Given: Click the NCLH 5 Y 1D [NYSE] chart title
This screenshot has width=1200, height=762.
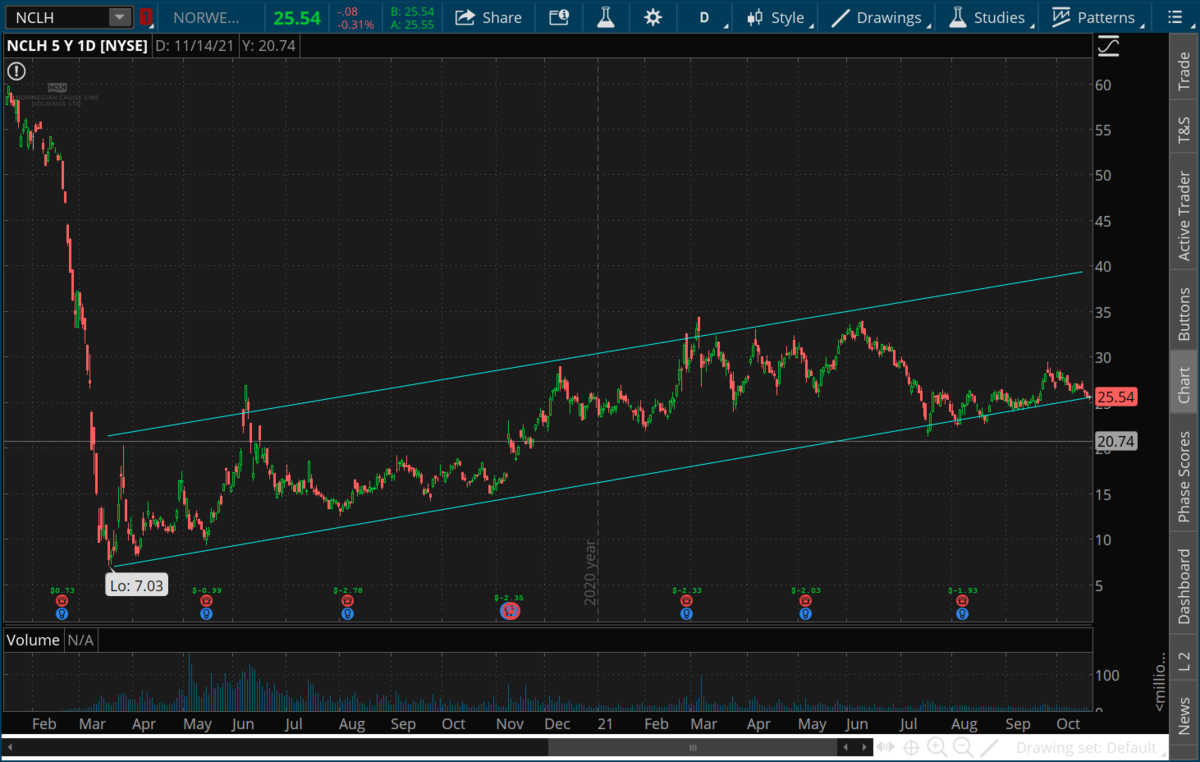Looking at the screenshot, I should (78, 46).
